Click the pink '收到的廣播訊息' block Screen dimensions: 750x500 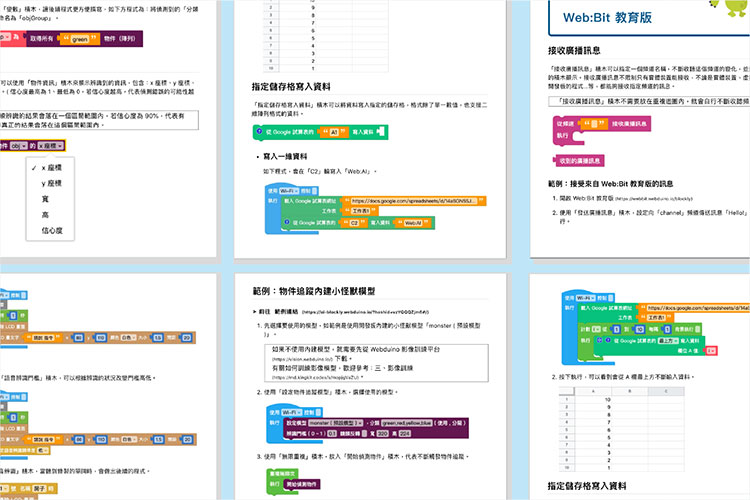click(579, 160)
